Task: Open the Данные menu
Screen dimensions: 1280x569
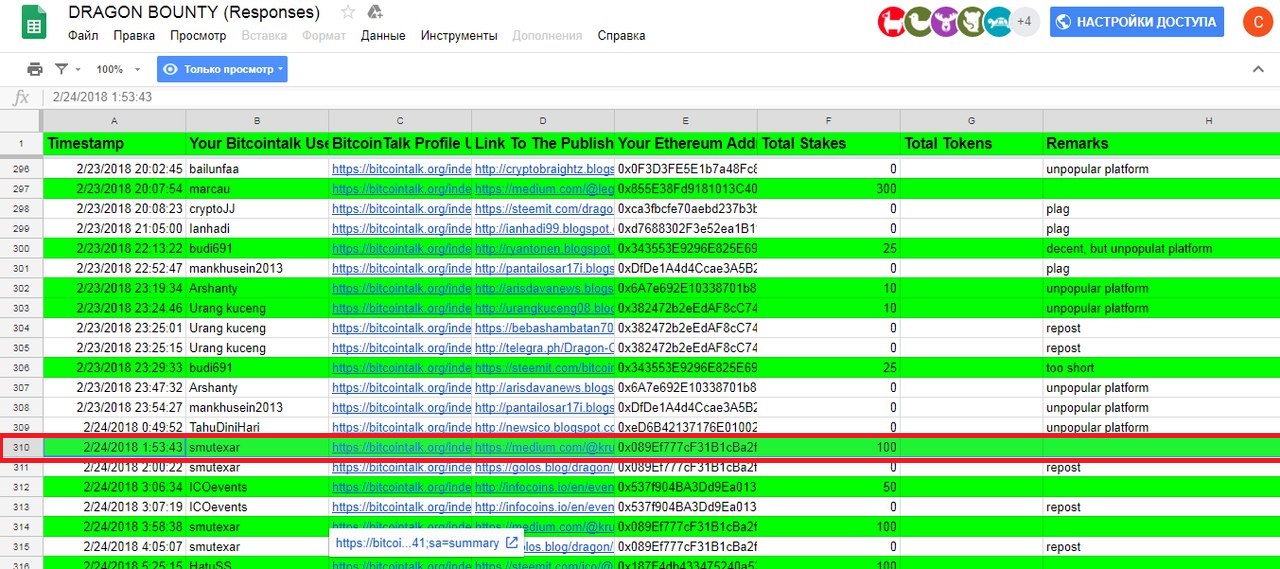Action: [x=383, y=35]
